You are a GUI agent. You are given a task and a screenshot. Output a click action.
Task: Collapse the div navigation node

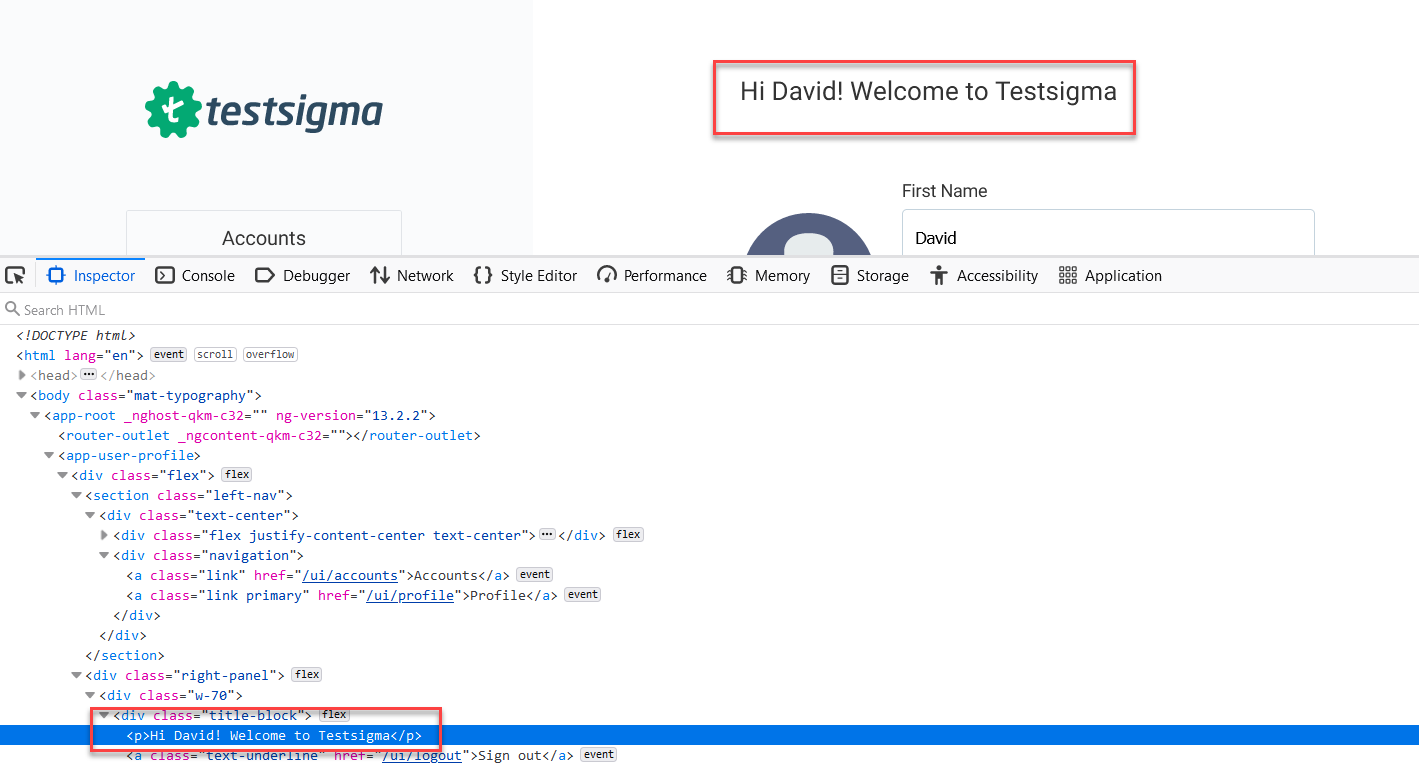tap(106, 555)
